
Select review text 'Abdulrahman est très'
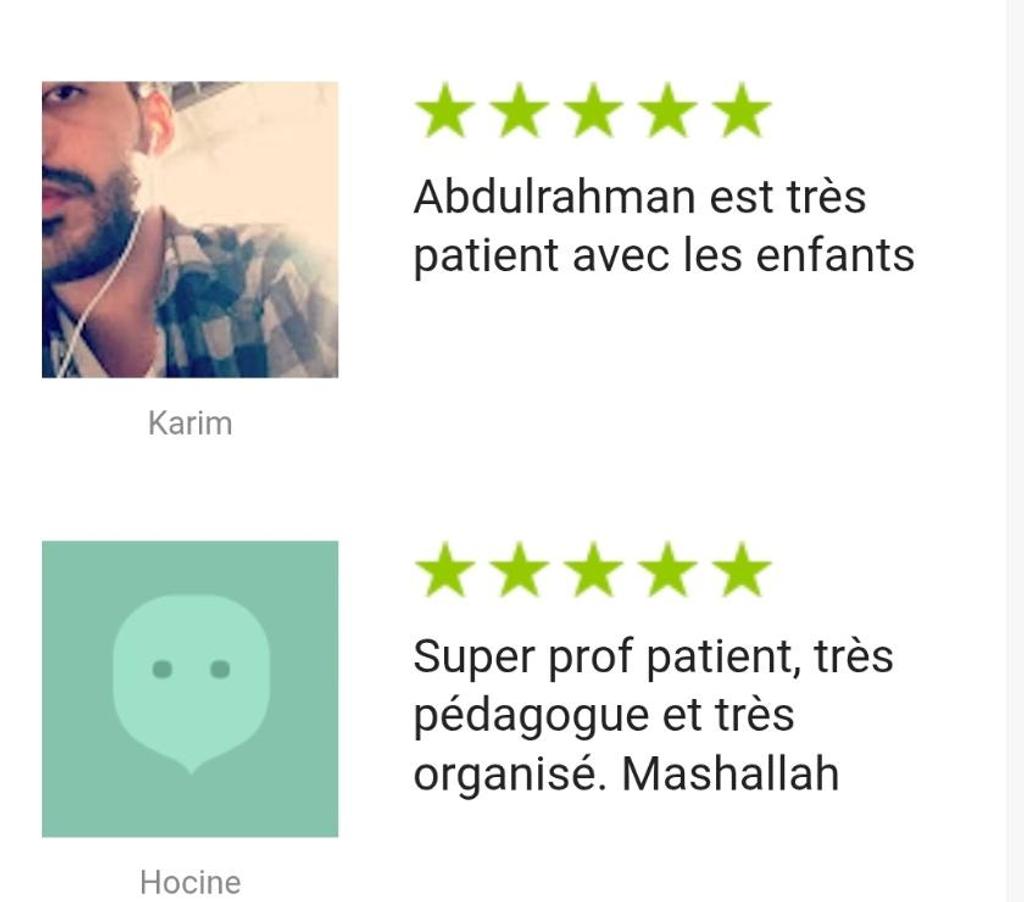click(640, 196)
